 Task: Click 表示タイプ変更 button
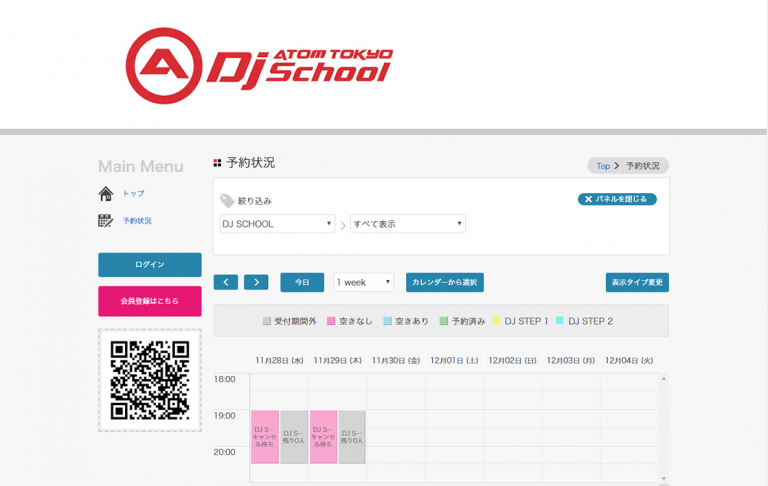click(637, 282)
